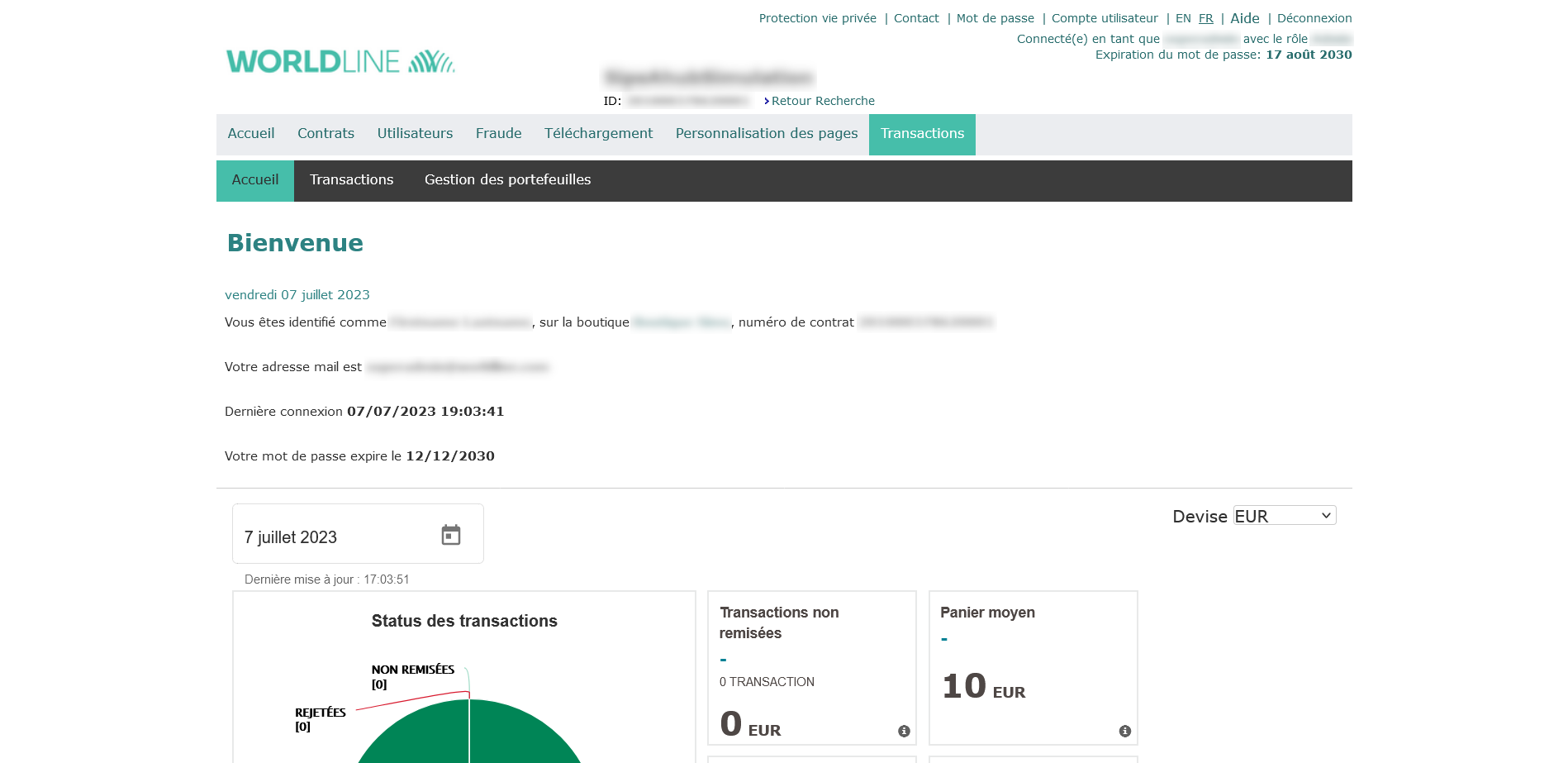This screenshot has height=763, width=1568.
Task: Open the Mot de passe link
Action: [995, 18]
